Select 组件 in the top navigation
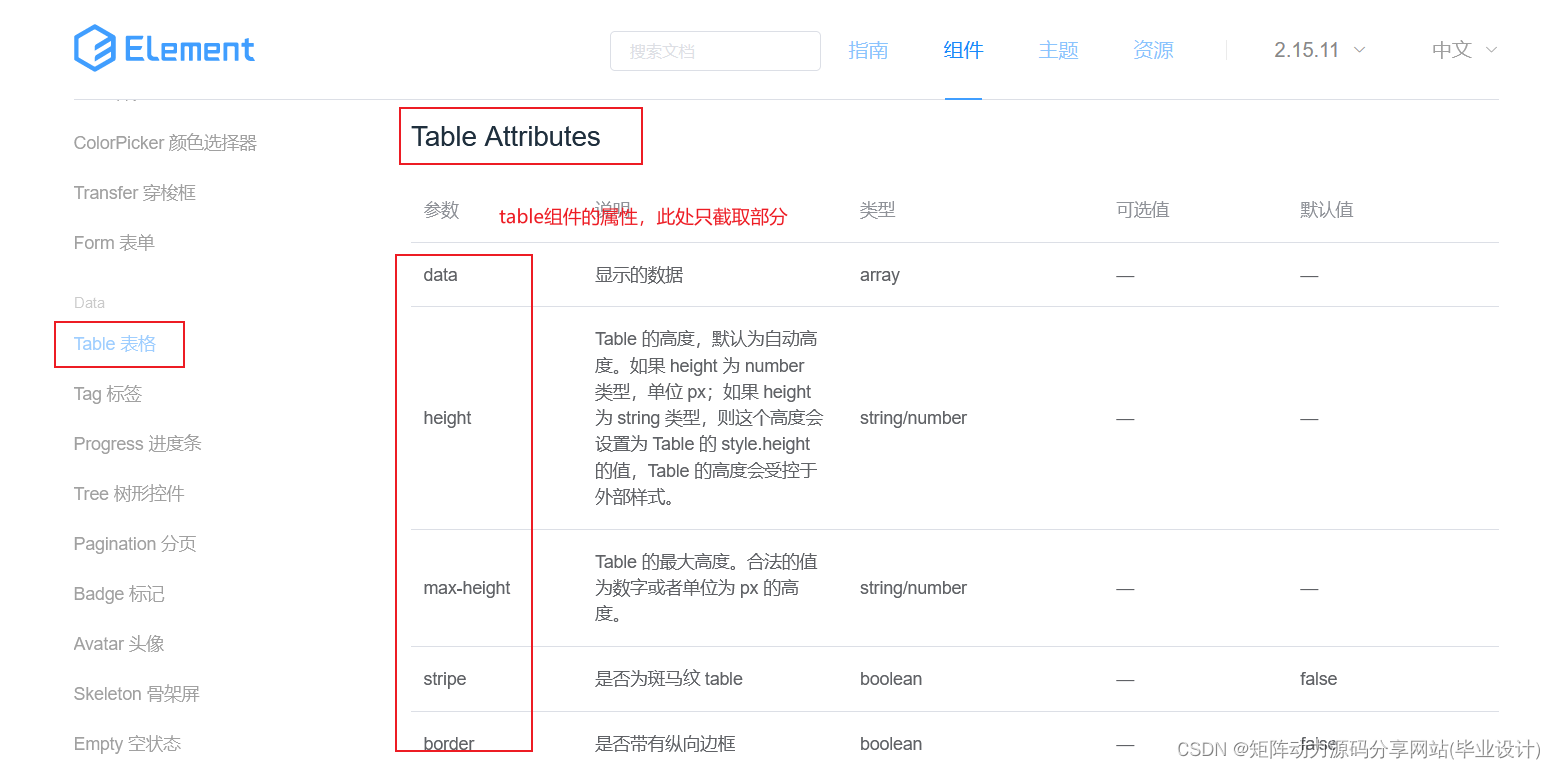Screen dimensions: 1555x769 point(963,50)
